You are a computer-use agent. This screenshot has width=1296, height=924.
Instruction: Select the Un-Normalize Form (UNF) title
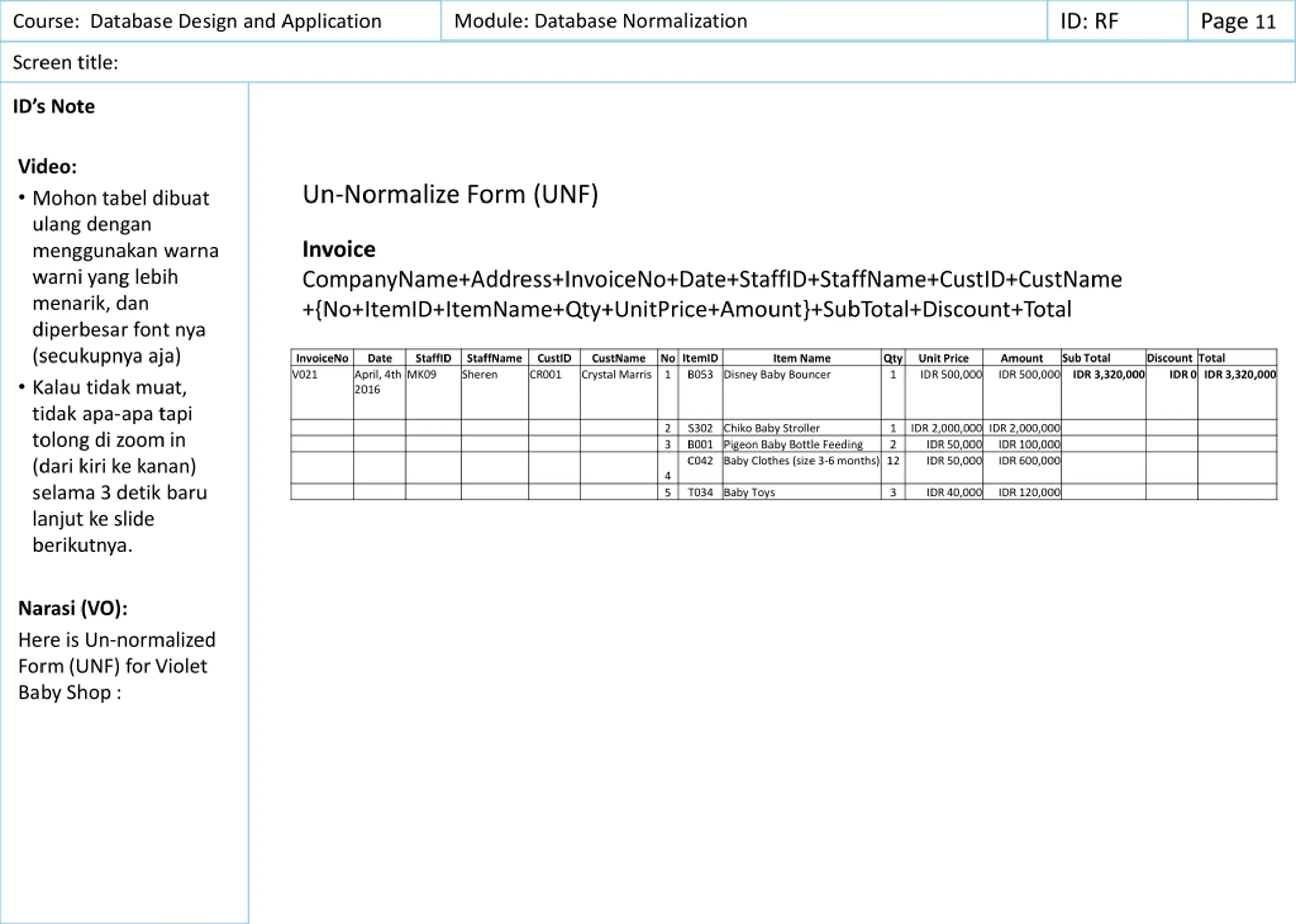click(450, 194)
